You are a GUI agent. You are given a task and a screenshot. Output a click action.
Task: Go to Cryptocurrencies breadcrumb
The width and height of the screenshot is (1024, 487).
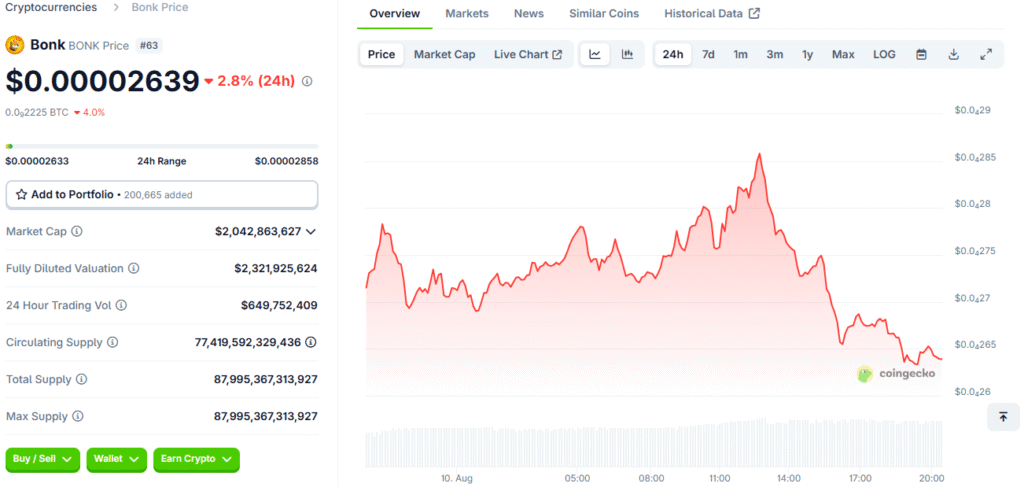coord(51,8)
